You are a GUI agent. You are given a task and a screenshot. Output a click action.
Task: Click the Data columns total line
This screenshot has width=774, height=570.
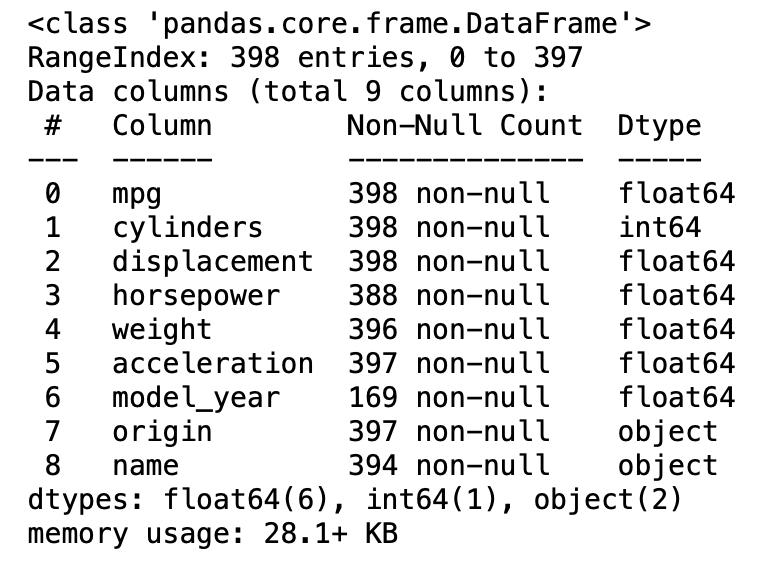coord(288,92)
